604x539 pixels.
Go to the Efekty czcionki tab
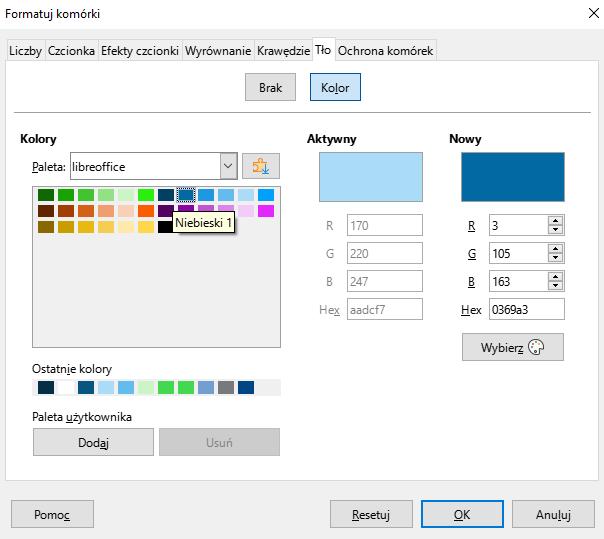[x=140, y=50]
